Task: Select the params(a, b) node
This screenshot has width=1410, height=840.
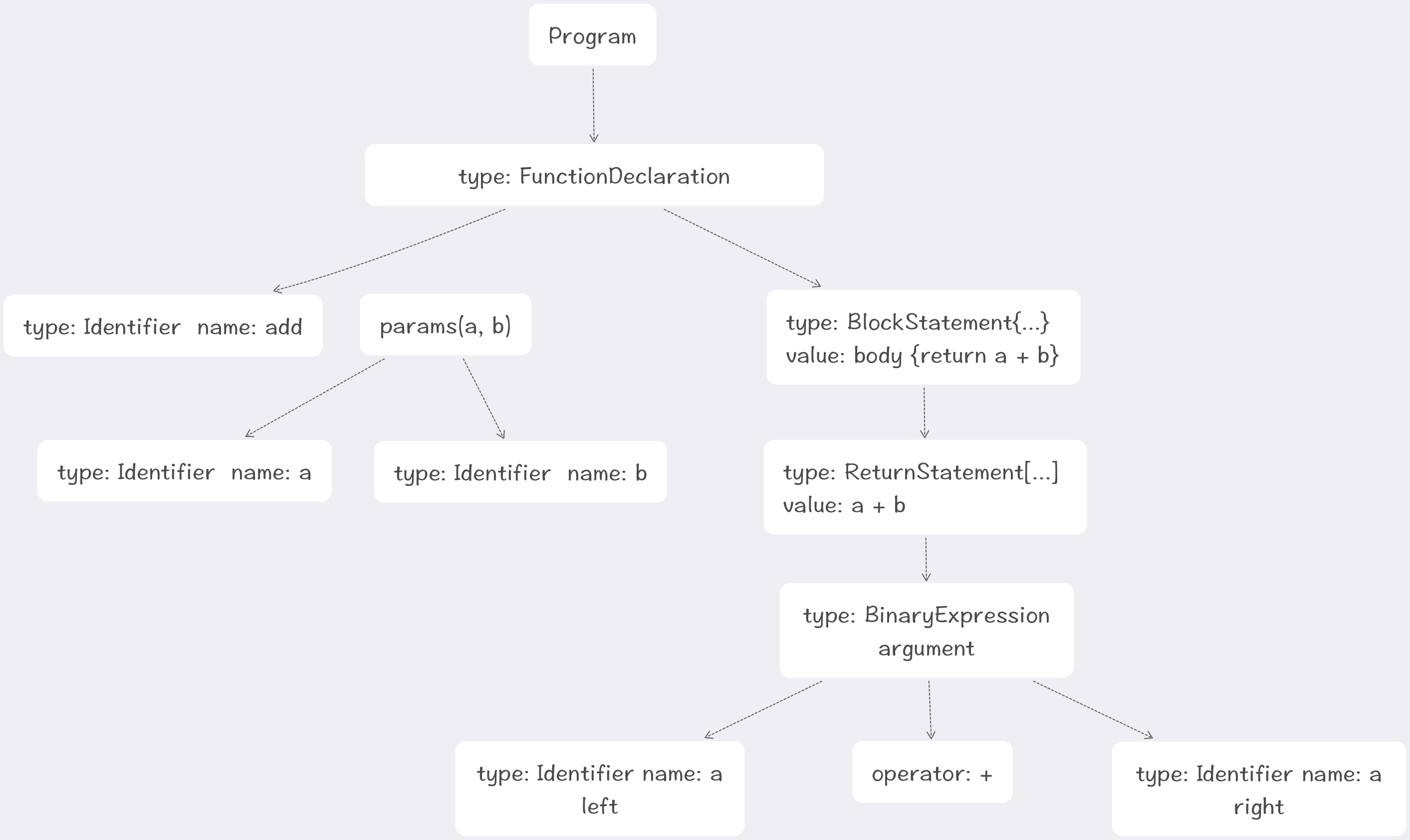Action: [446, 325]
